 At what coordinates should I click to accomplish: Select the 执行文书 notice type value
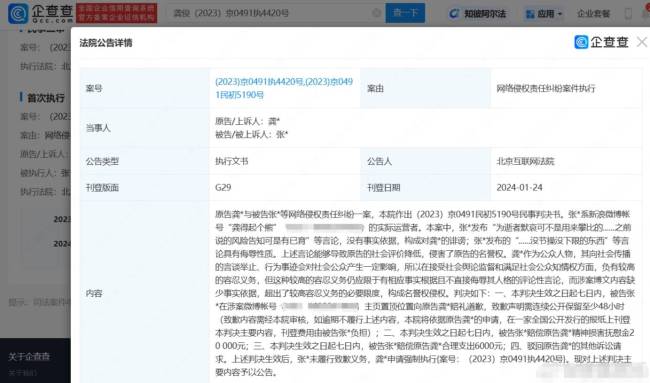tap(231, 161)
